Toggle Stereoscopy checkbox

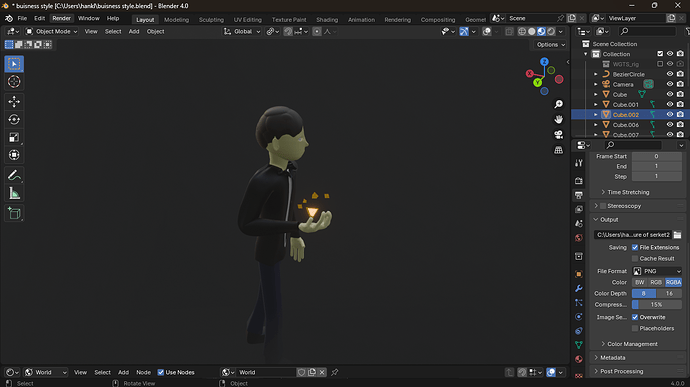[x=603, y=206]
